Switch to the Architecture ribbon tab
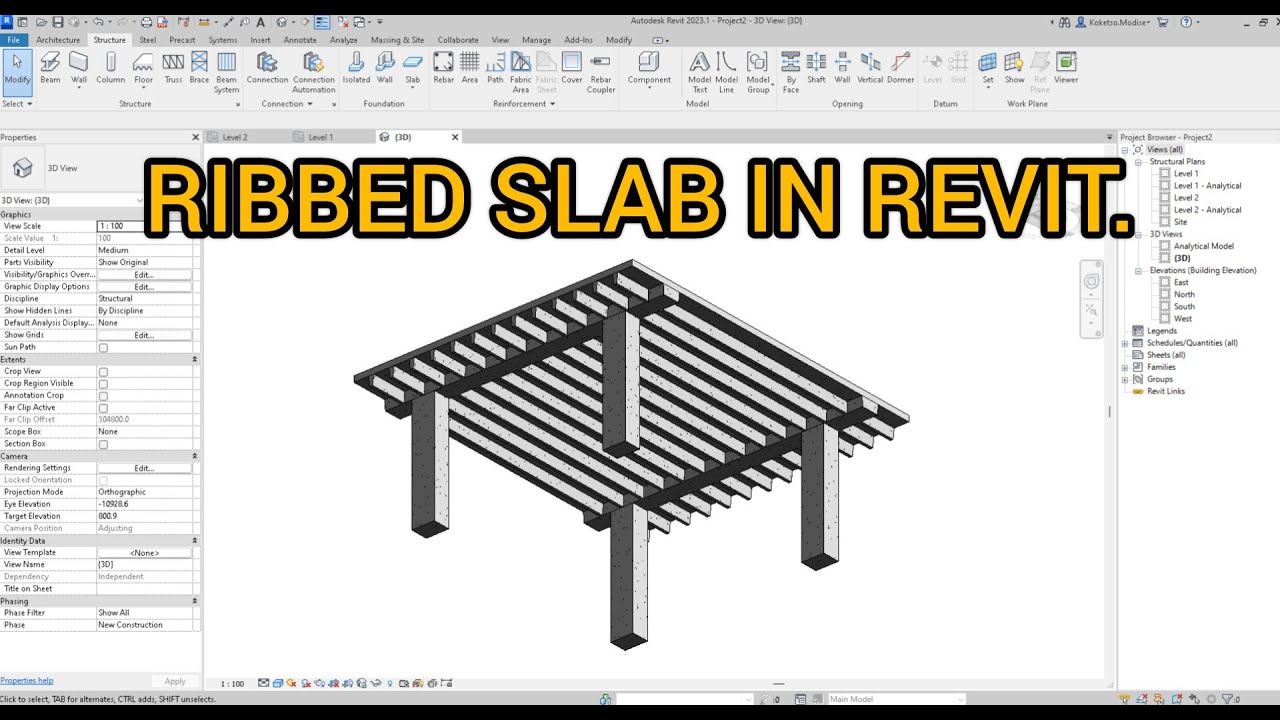Image resolution: width=1280 pixels, height=720 pixels. tap(58, 40)
